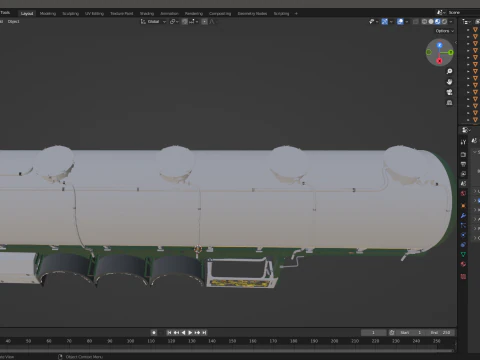
Task: Select solid viewport shading
Action: 431,22
